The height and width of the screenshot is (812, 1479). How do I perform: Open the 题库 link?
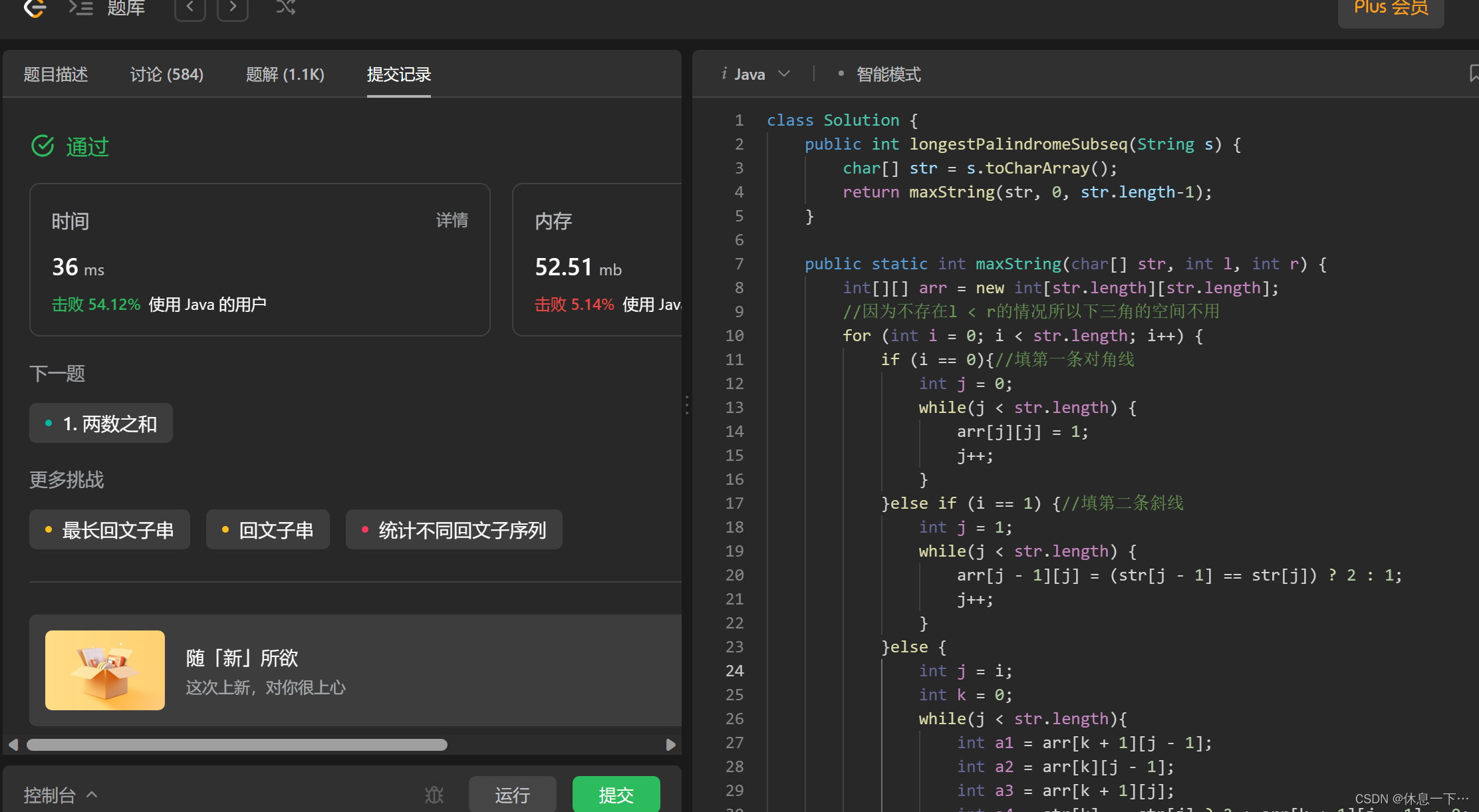126,8
